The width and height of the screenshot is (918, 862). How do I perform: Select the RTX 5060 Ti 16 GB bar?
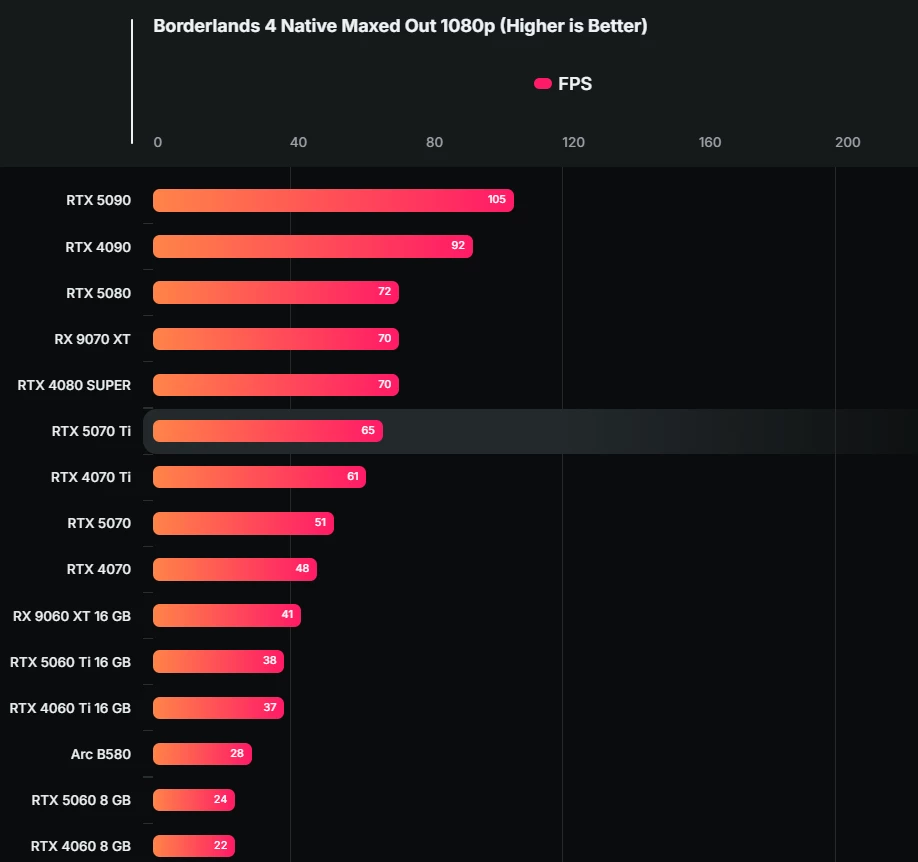tap(218, 661)
